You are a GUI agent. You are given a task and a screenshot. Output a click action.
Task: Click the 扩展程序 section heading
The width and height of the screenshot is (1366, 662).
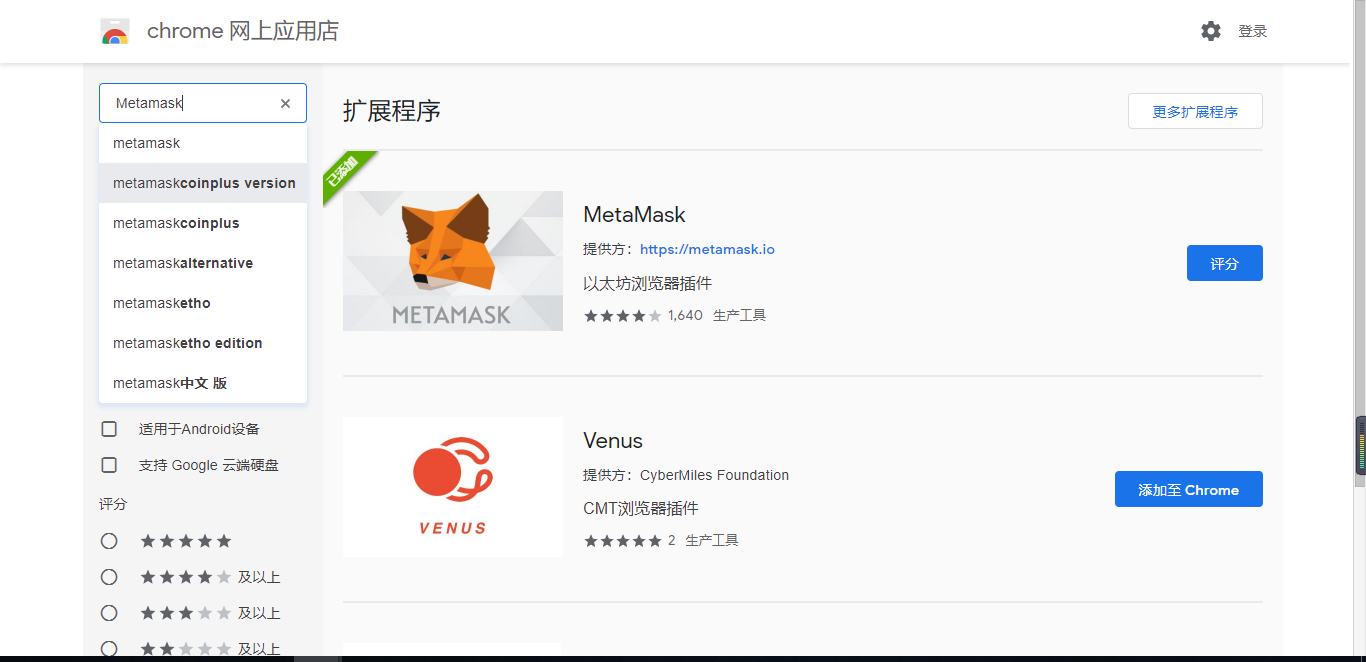pos(392,111)
